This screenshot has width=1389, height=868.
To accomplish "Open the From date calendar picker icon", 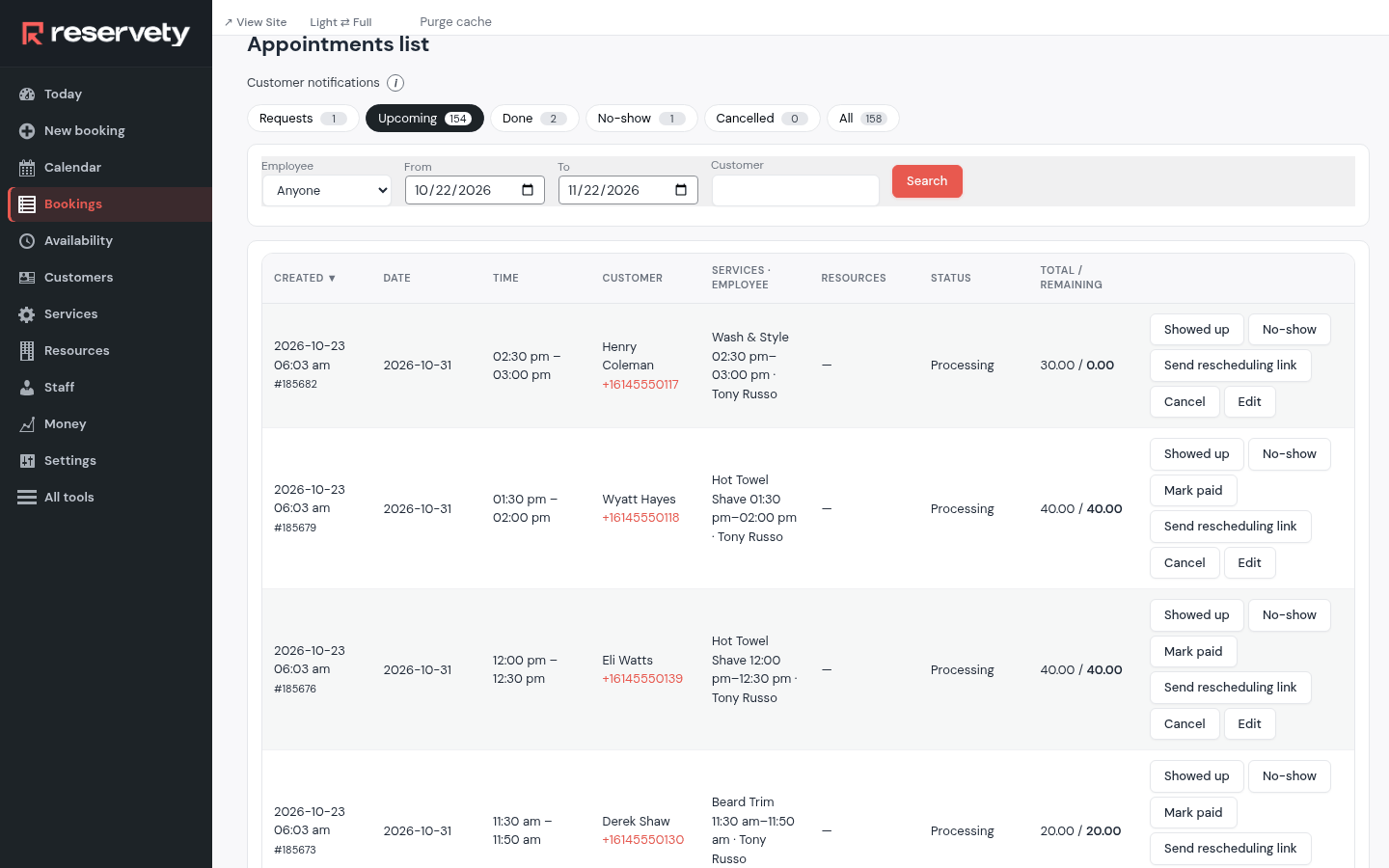I will pyautogui.click(x=528, y=190).
